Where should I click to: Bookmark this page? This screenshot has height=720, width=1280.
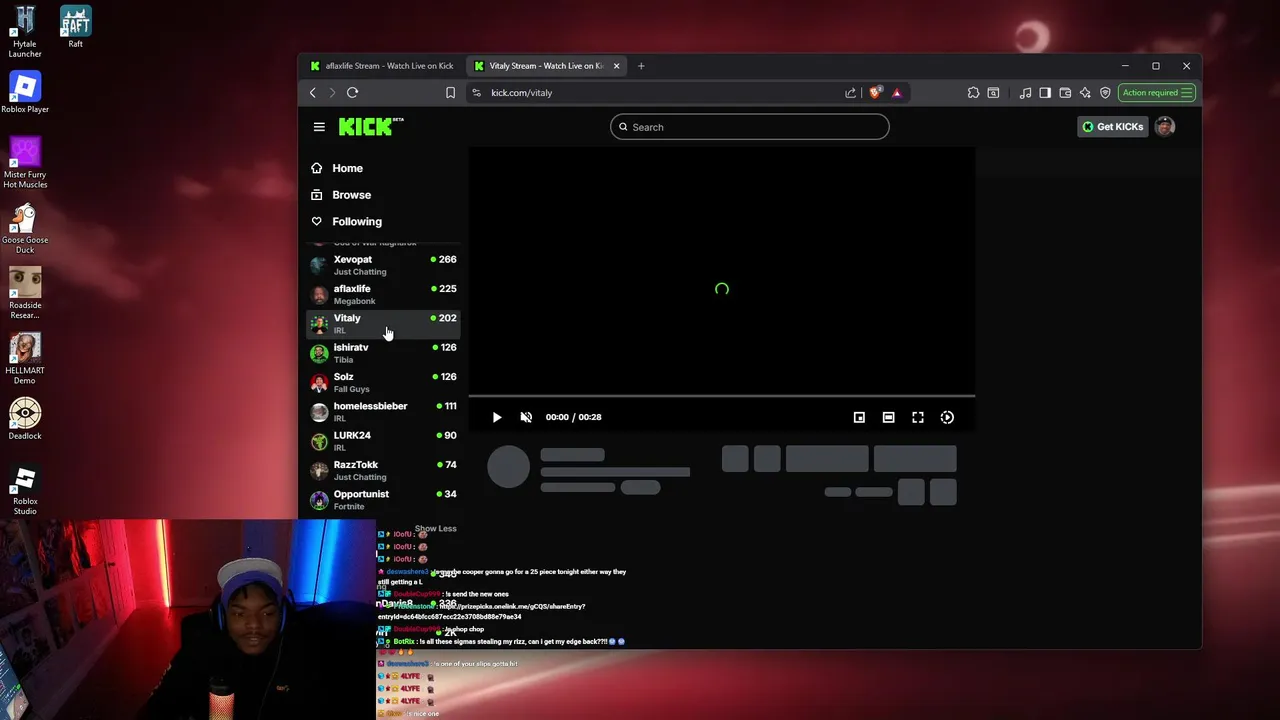tap(450, 93)
